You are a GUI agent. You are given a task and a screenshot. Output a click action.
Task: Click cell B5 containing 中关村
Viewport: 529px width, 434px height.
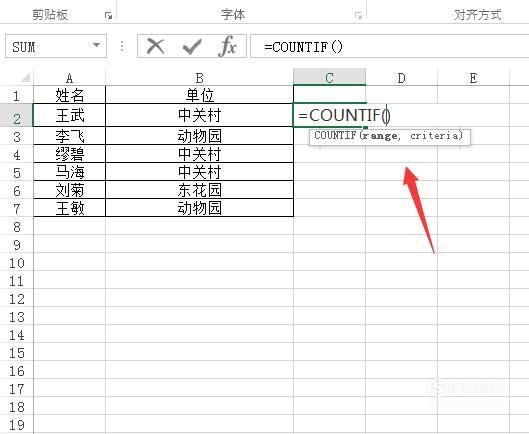click(x=199, y=172)
